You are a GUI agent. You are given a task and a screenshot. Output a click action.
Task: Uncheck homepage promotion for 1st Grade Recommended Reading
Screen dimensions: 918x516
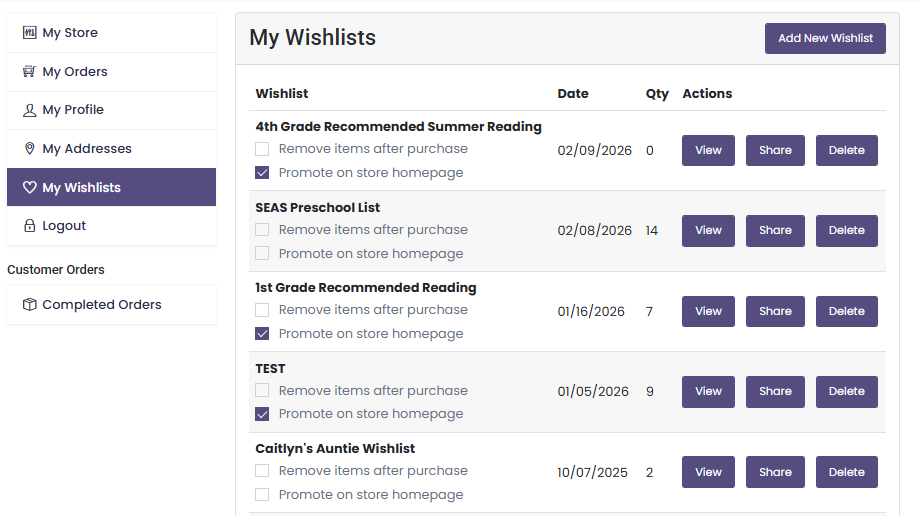262,333
